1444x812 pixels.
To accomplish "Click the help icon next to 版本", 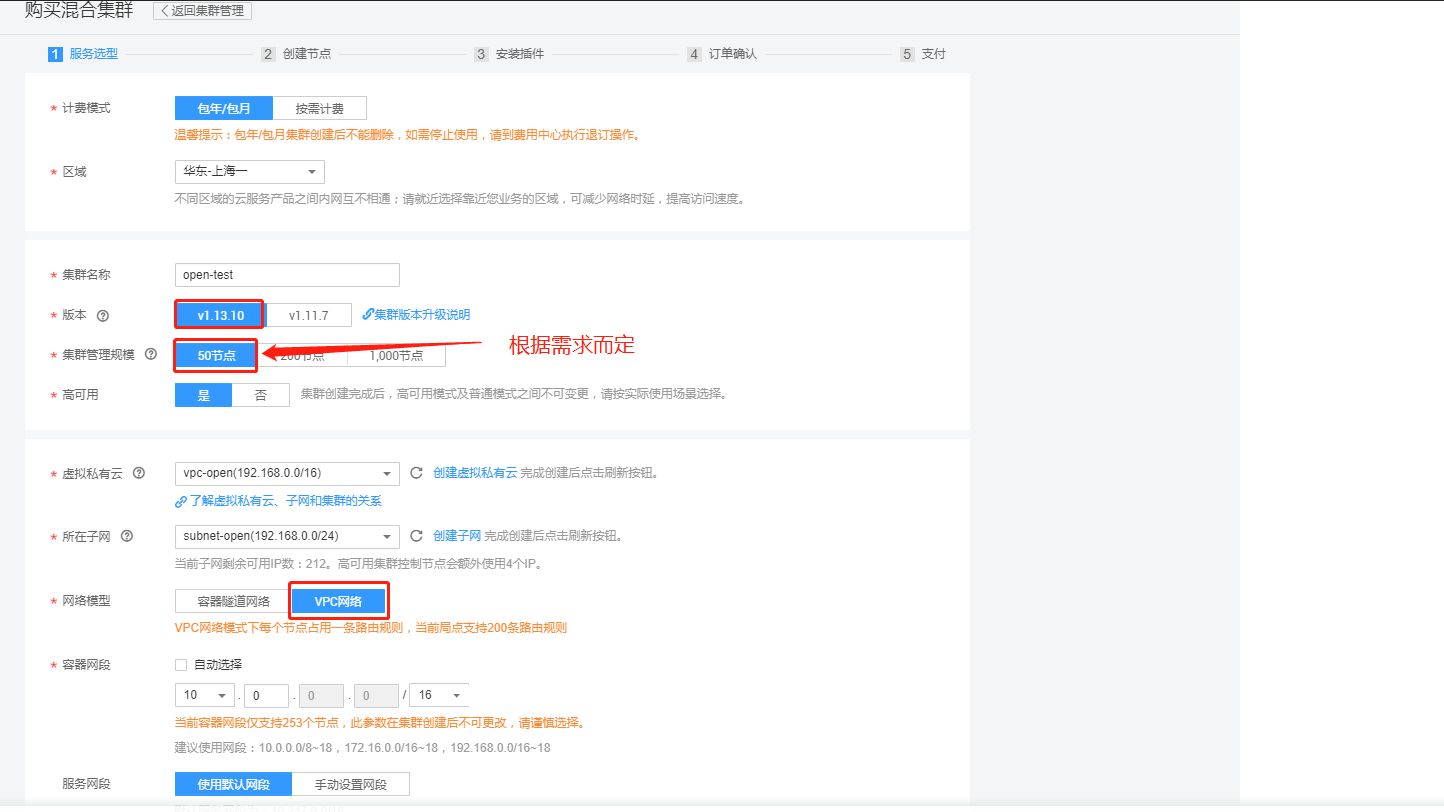I will pyautogui.click(x=102, y=315).
